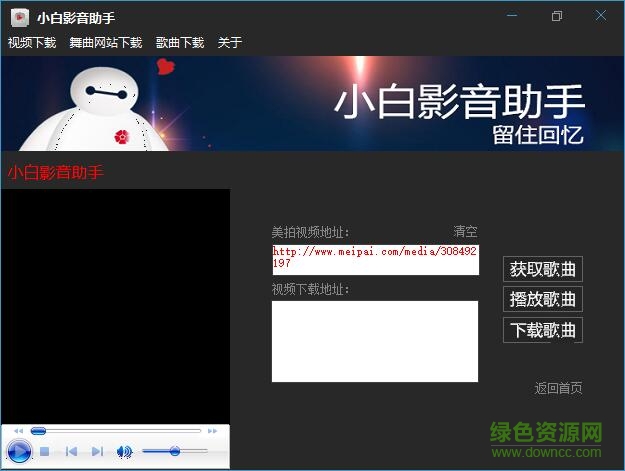Click the red 小白影音助手 heading text
The image size is (625, 471).
coord(56,173)
